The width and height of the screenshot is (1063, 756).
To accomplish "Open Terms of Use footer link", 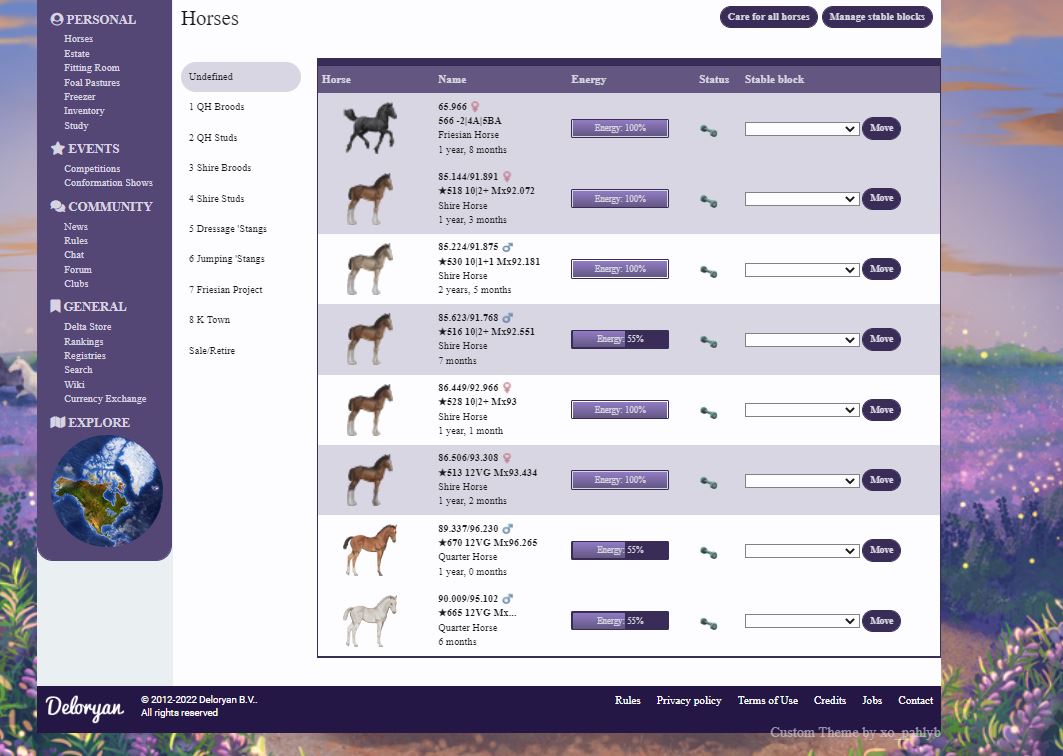I will (x=767, y=700).
